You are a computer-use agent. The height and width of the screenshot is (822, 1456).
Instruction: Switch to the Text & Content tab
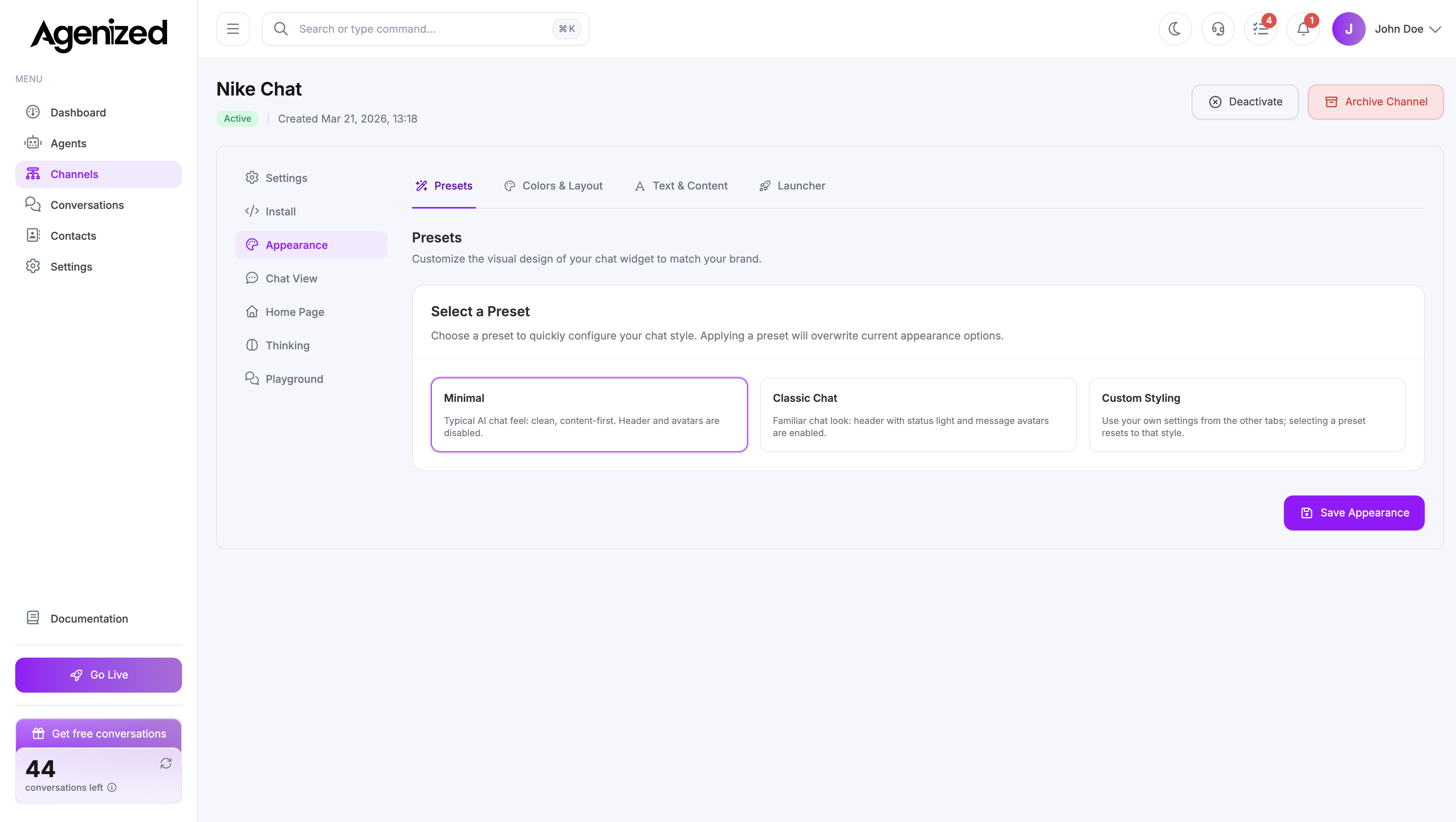coord(681,186)
